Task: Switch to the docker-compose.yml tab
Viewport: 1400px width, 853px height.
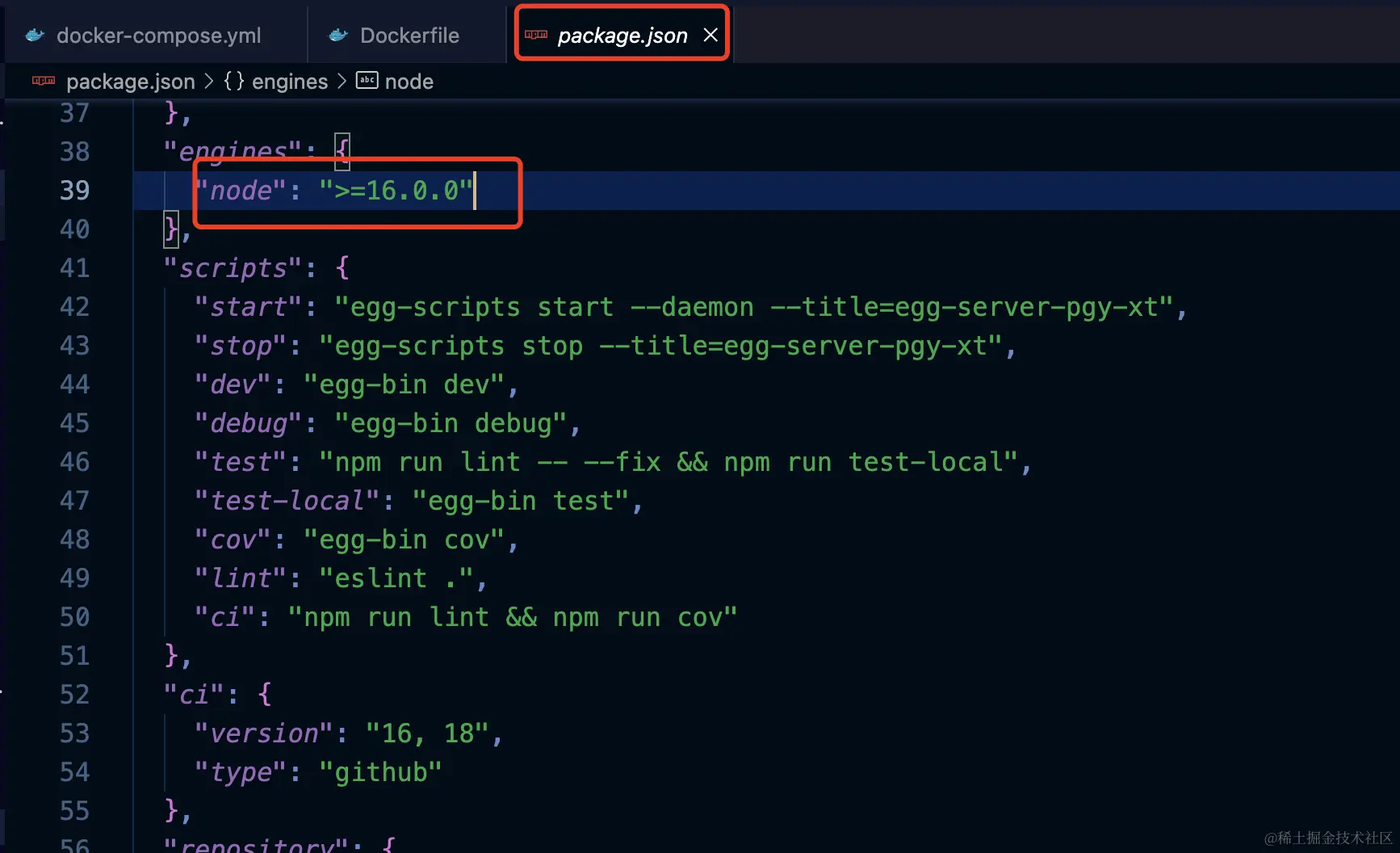Action: 158,36
